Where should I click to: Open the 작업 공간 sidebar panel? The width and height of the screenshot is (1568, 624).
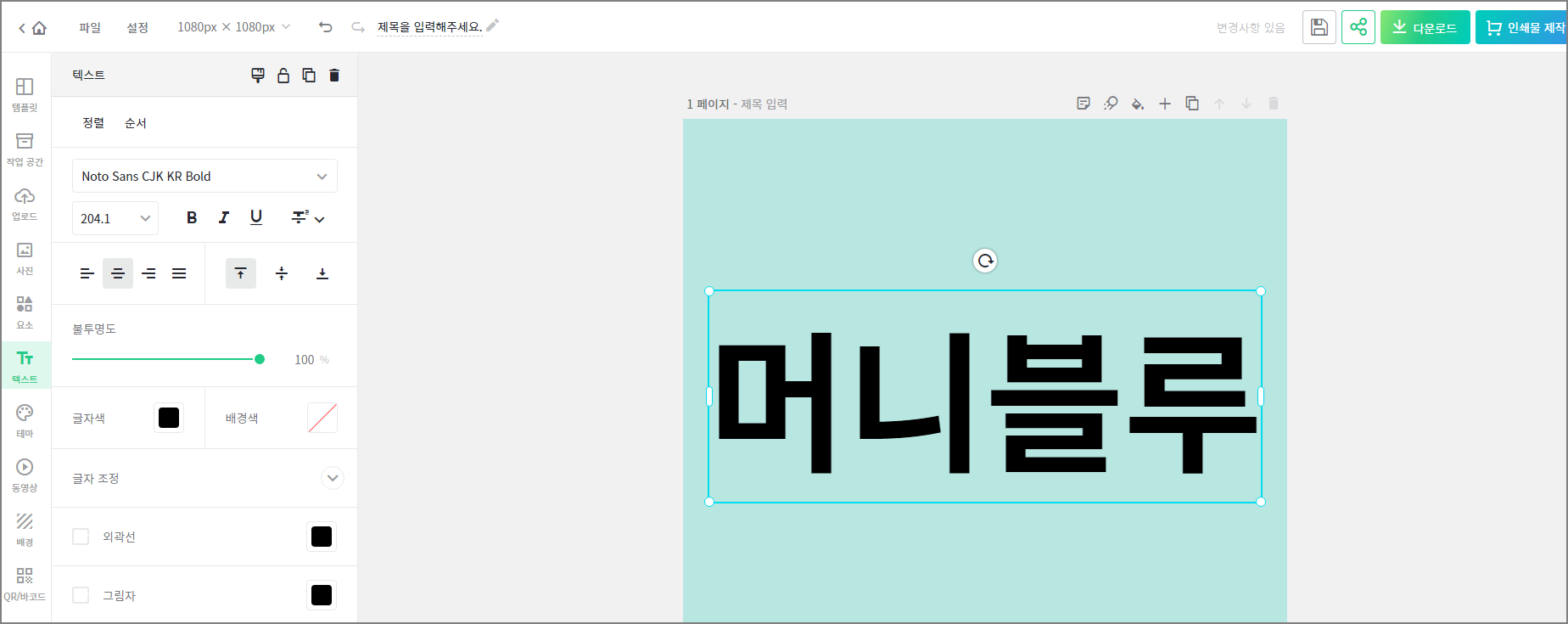tap(25, 149)
